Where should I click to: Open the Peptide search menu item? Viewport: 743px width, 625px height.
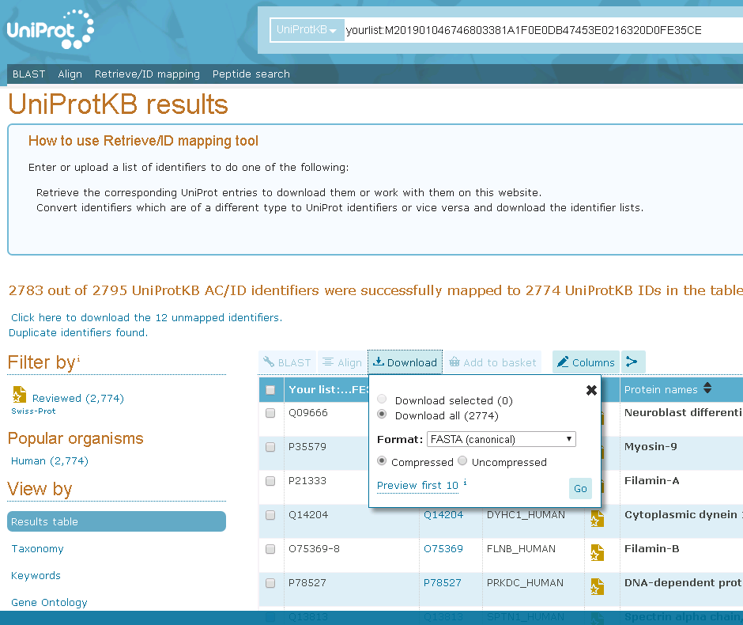[x=251, y=74]
